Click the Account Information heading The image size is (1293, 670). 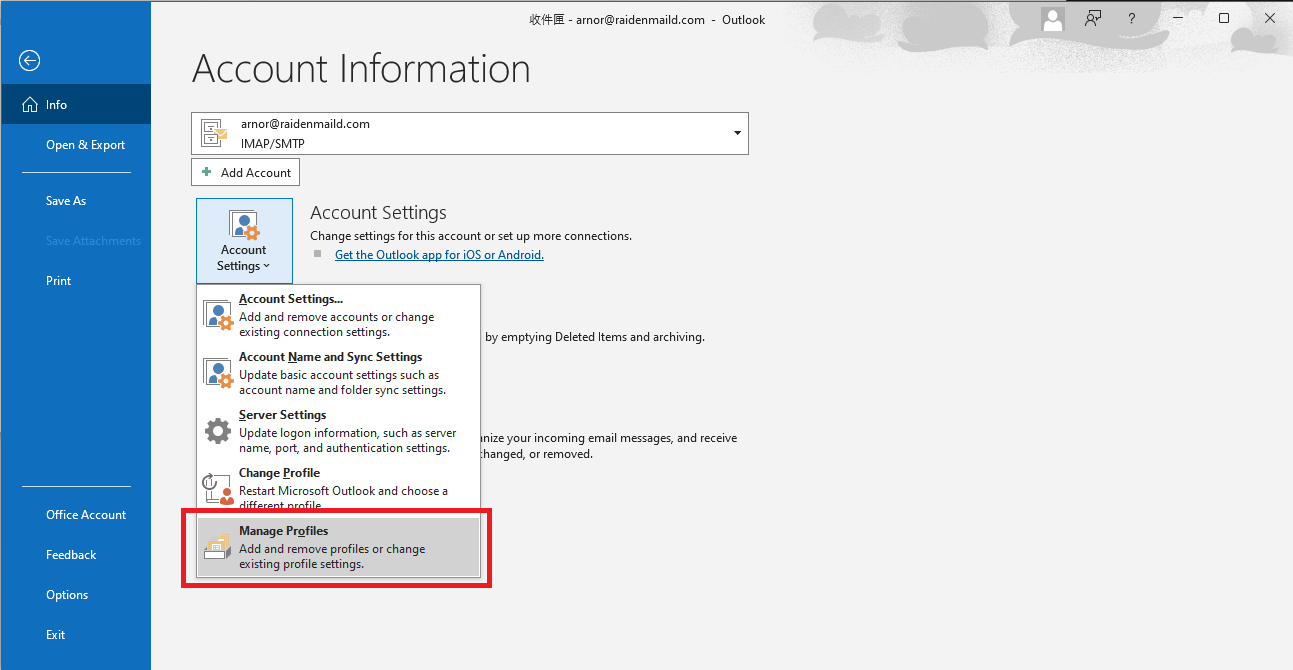(361, 69)
